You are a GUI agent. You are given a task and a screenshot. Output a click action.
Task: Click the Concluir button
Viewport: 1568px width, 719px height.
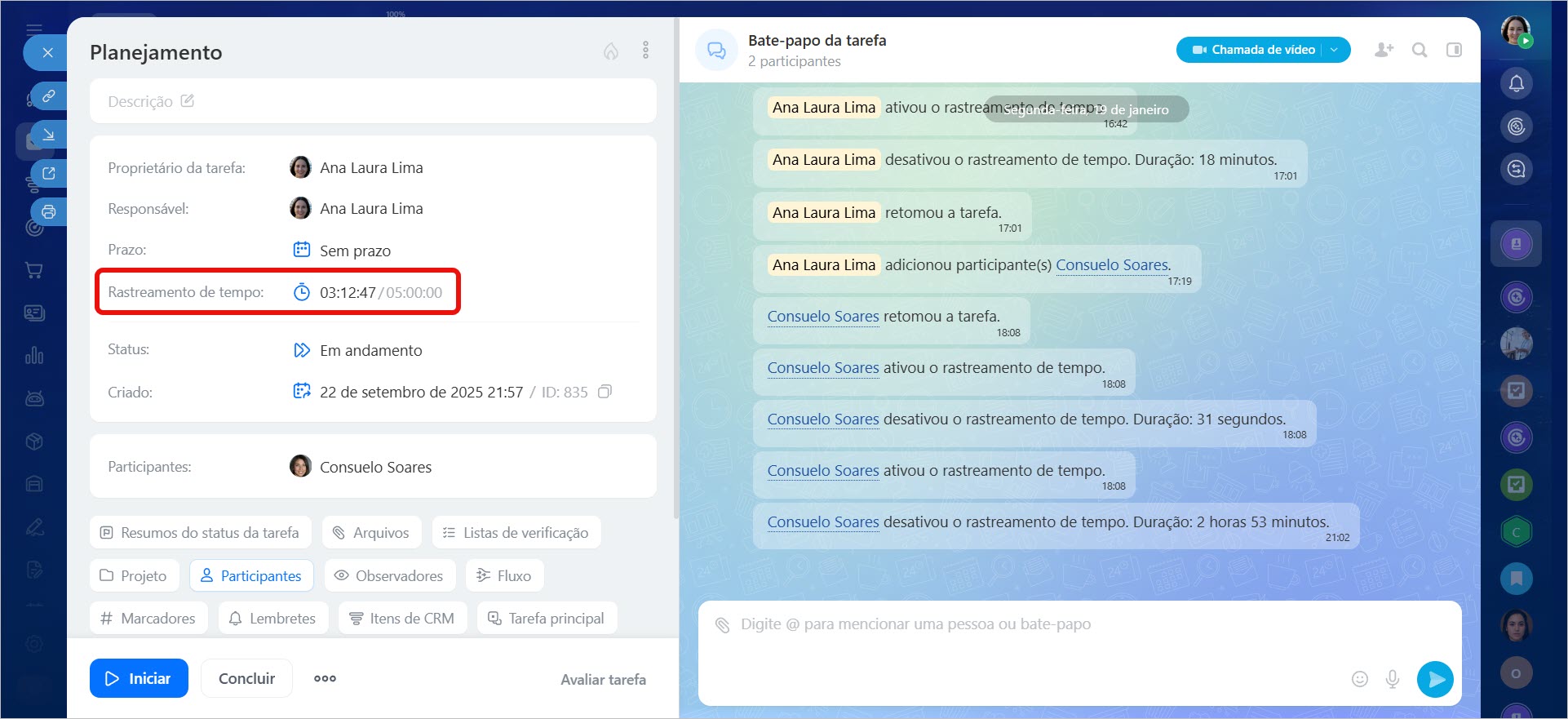pos(246,678)
